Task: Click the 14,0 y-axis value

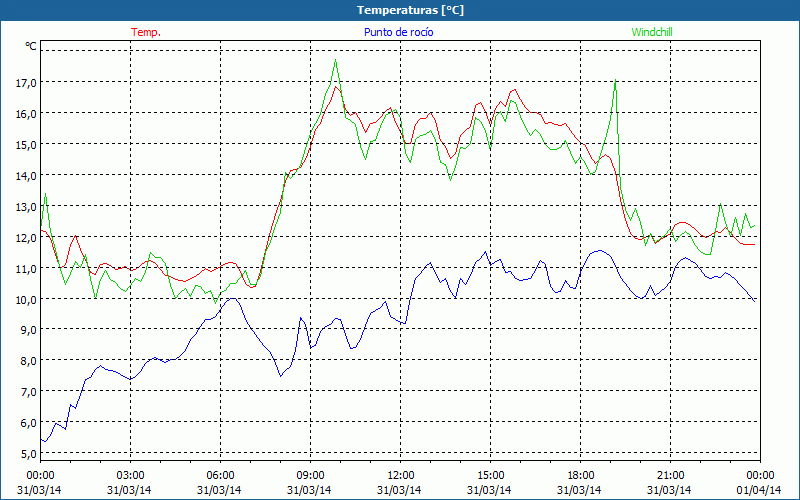Action: 26,175
